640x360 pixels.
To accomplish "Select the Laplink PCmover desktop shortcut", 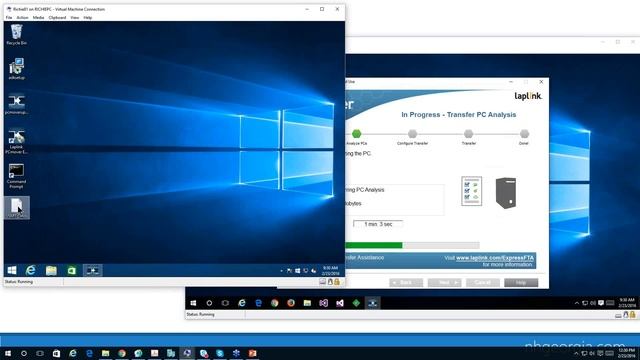I will click(16, 142).
